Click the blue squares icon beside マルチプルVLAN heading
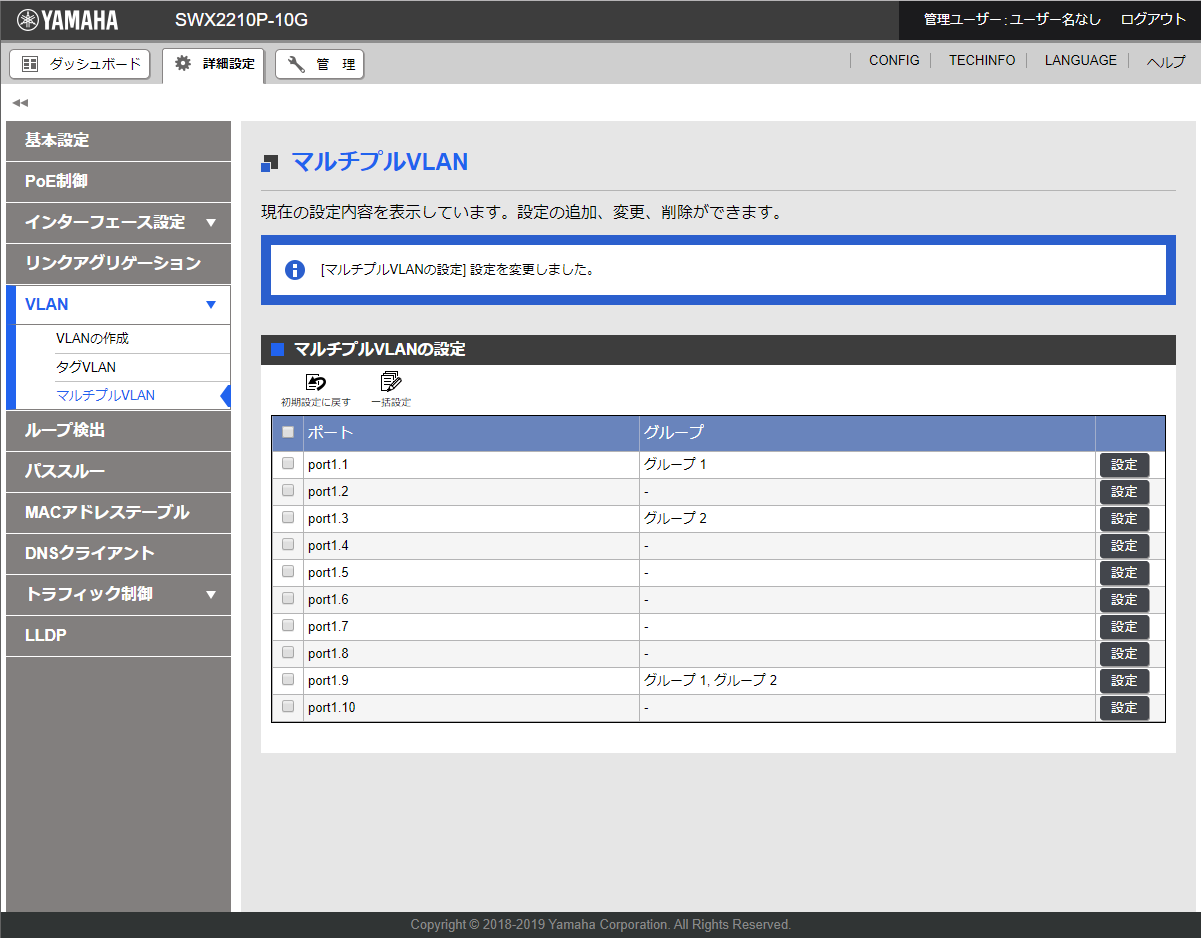1201x938 pixels. coord(268,162)
